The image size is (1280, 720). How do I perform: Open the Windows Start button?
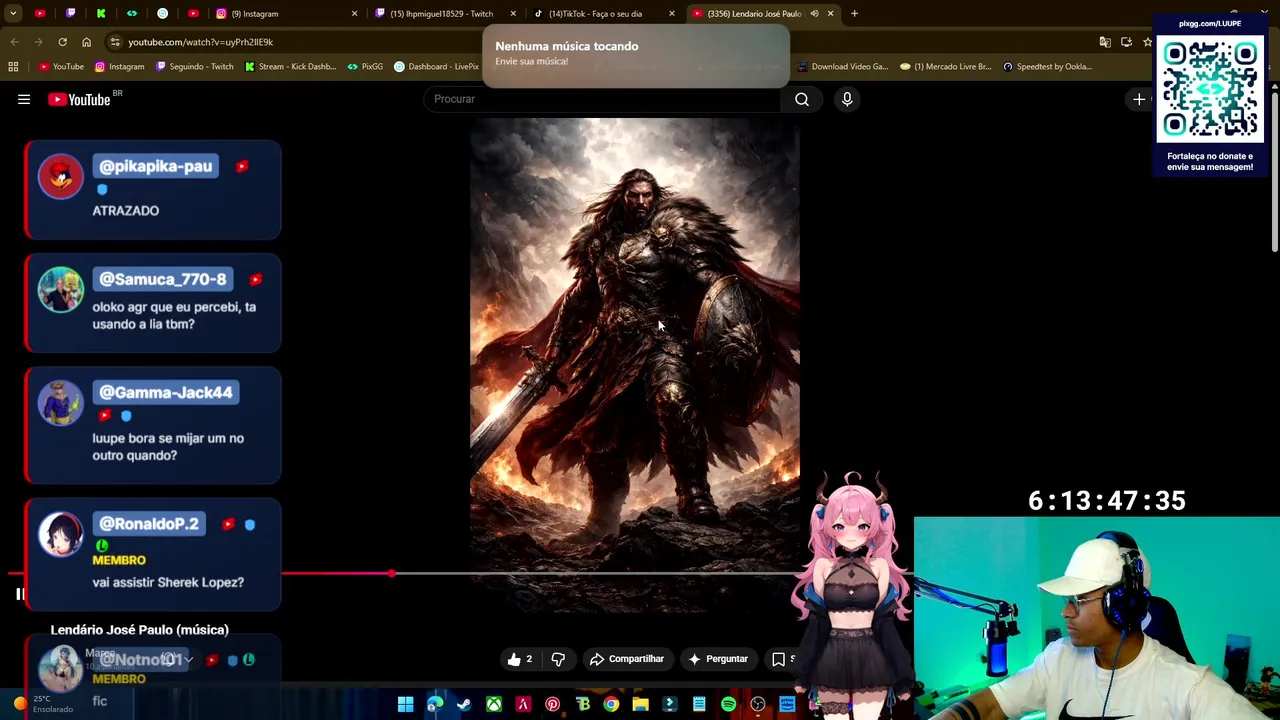[x=405, y=705]
